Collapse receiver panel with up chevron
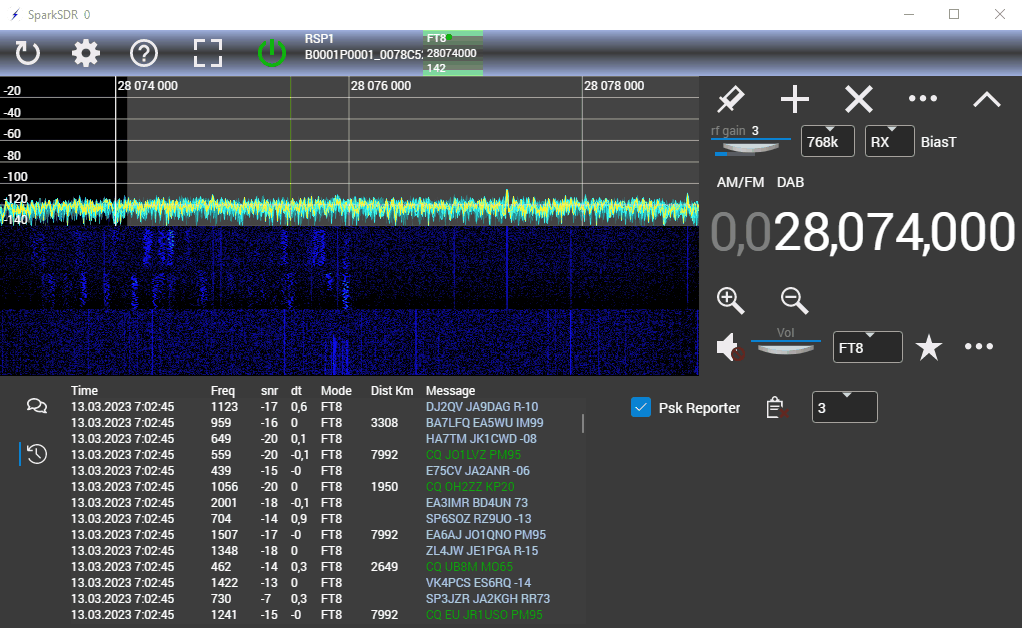Image resolution: width=1022 pixels, height=628 pixels. pyautogui.click(x=987, y=99)
